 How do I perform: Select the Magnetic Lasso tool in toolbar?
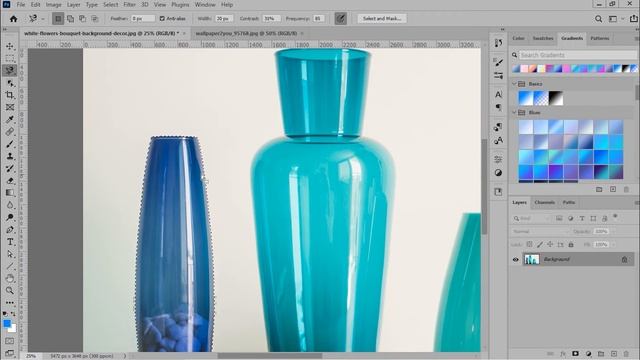10,71
